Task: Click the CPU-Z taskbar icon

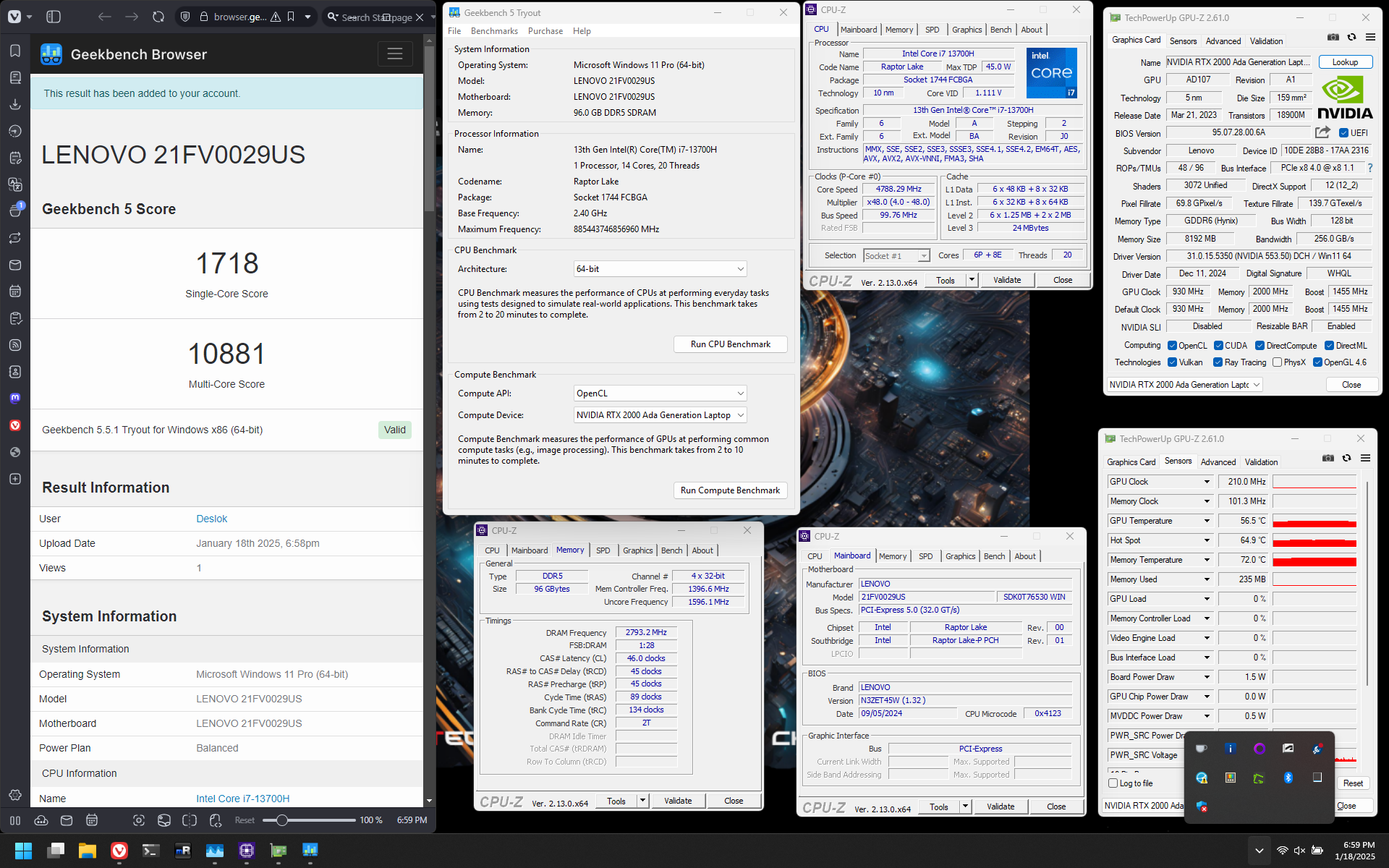Action: pos(247,851)
